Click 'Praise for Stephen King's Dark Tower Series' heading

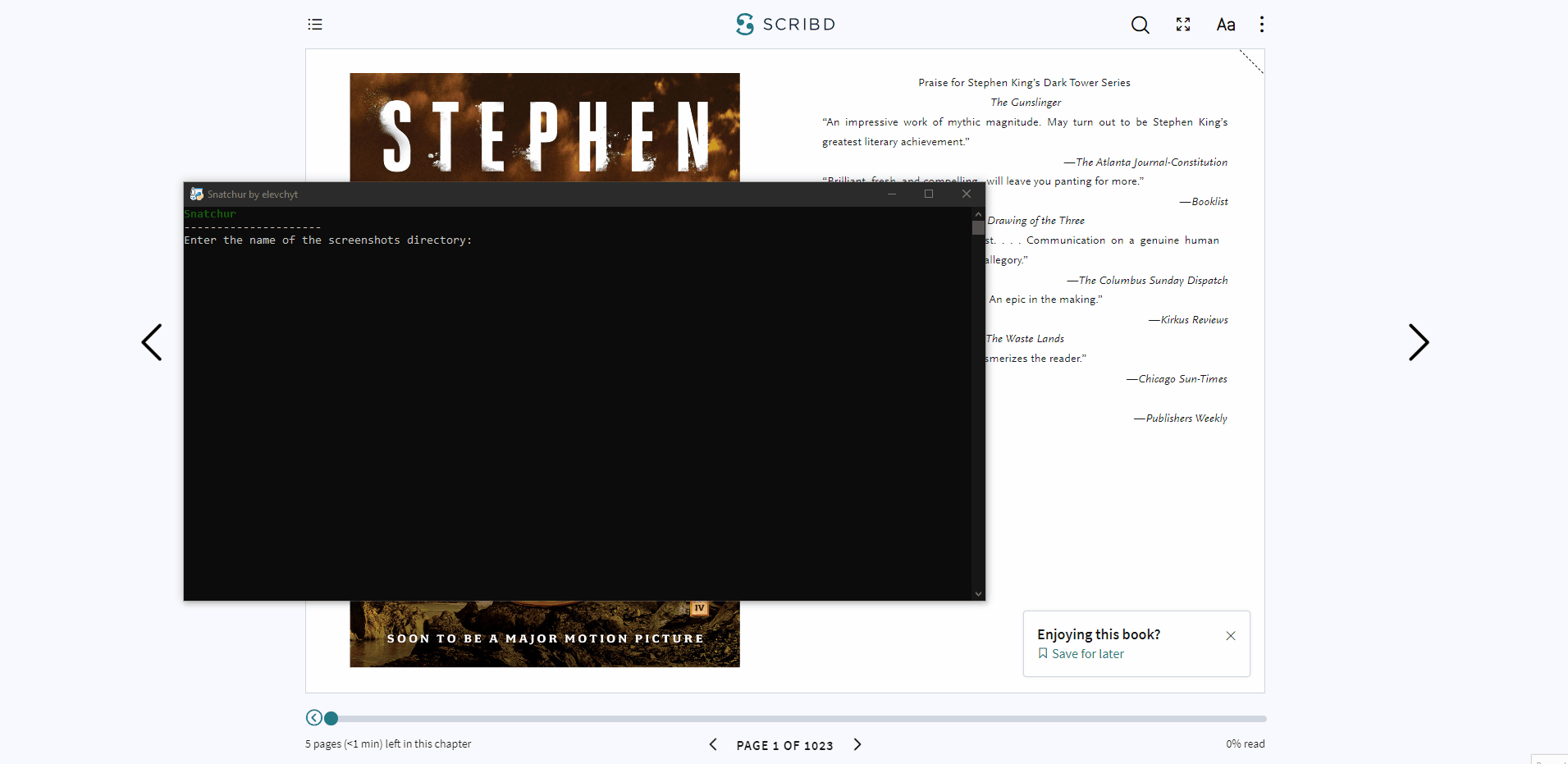(x=1024, y=83)
